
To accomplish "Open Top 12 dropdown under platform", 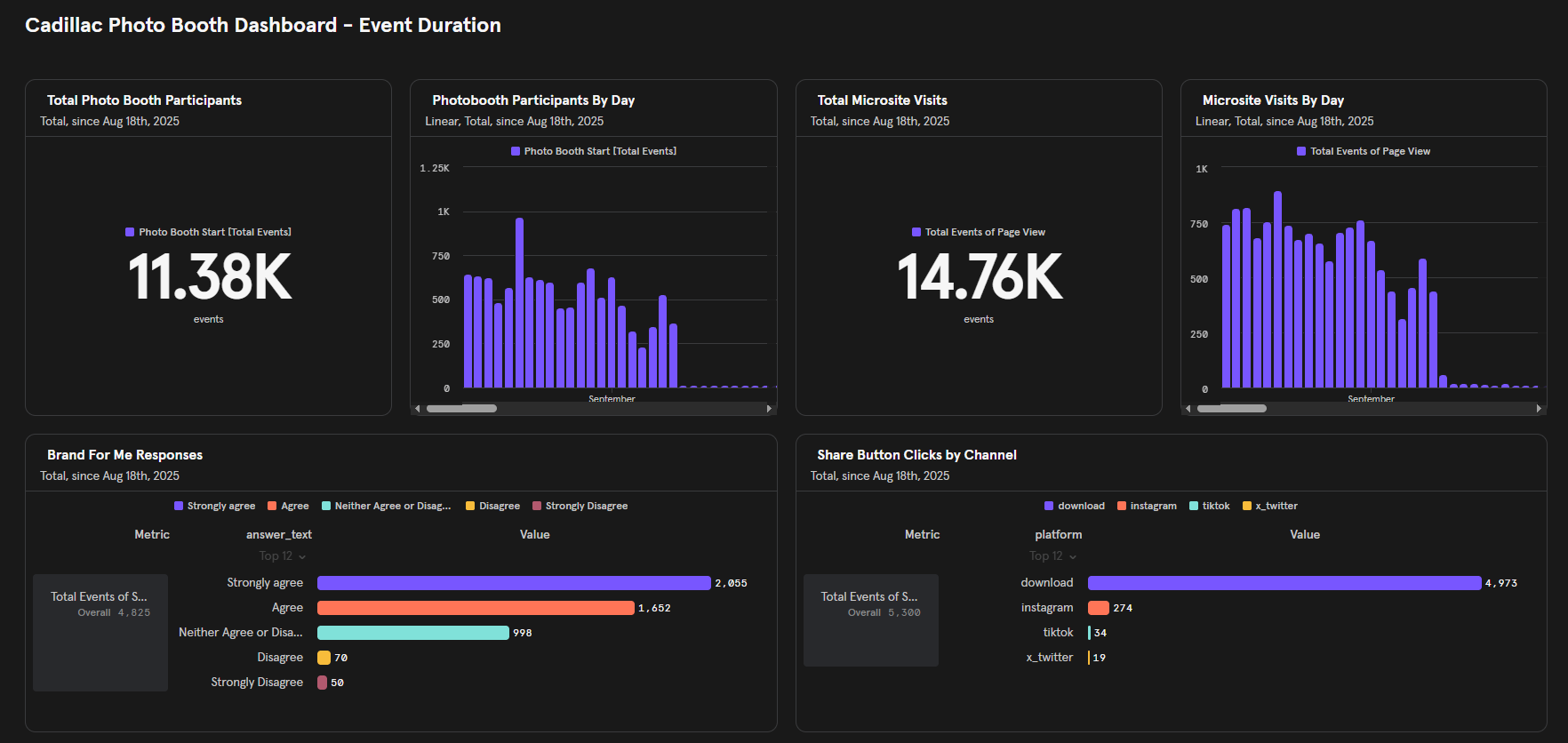I will (x=1052, y=556).
